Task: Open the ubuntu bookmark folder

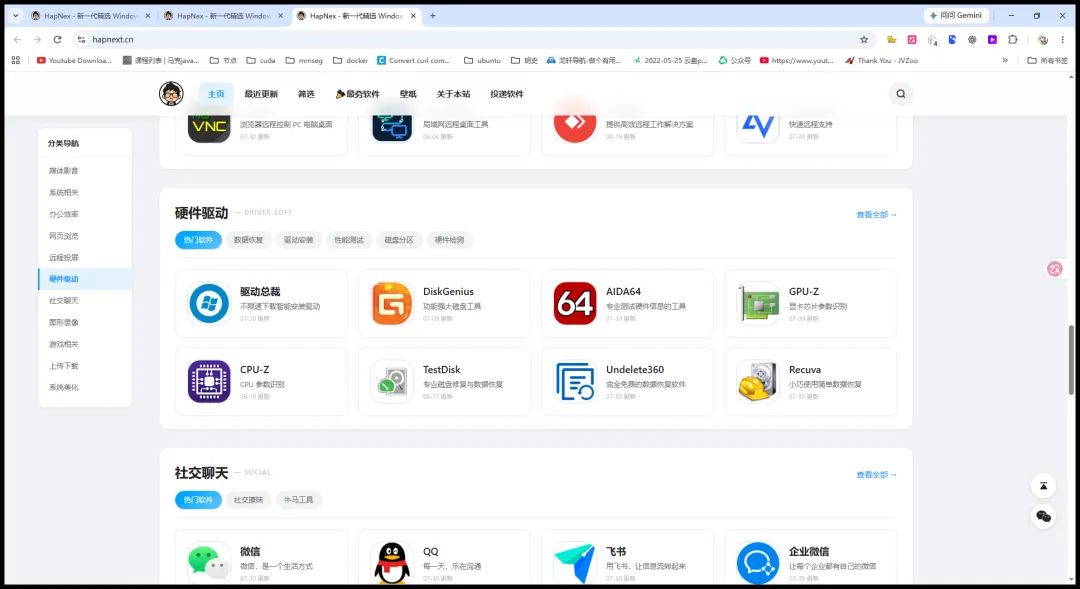Action: [x=482, y=60]
